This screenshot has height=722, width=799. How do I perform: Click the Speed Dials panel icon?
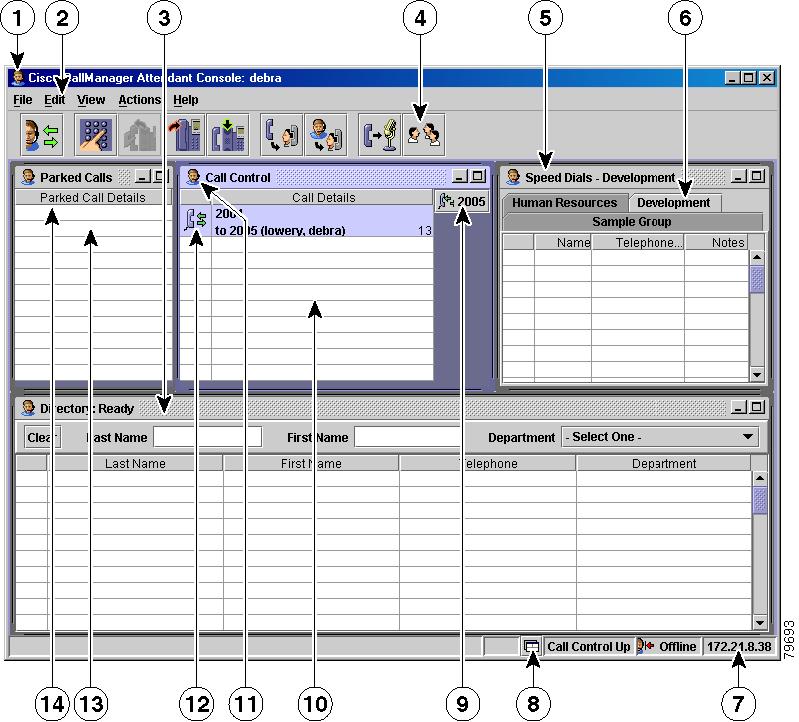tap(513, 177)
